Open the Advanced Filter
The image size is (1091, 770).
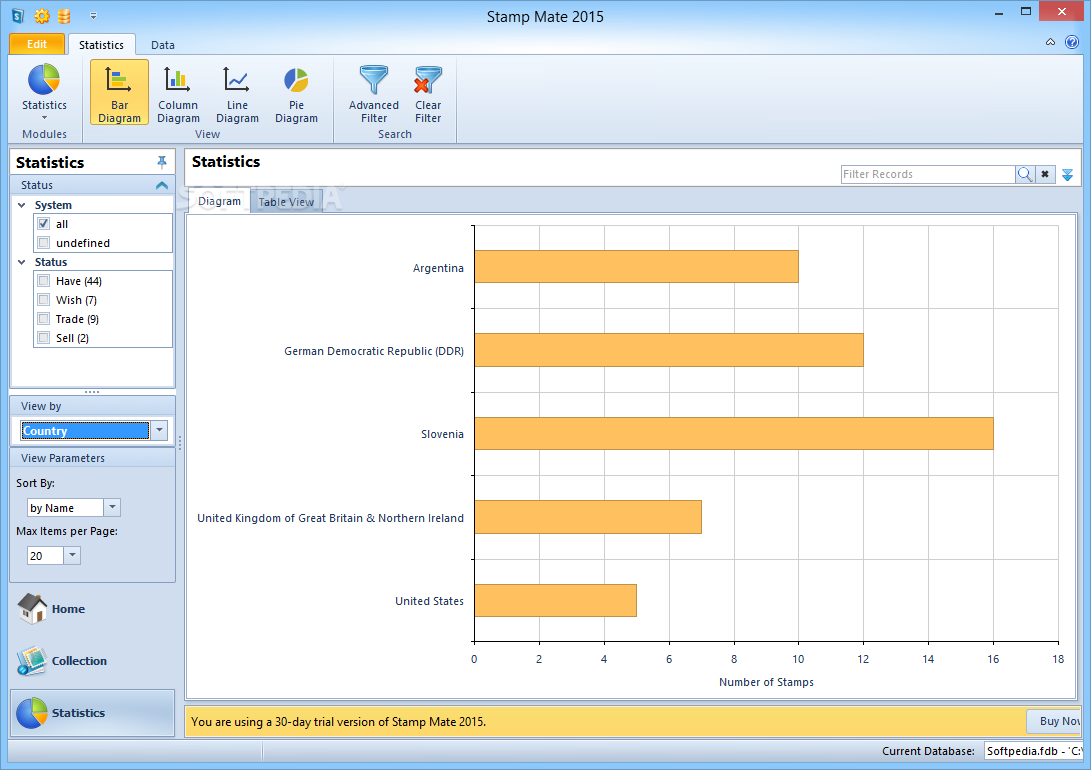tap(374, 93)
